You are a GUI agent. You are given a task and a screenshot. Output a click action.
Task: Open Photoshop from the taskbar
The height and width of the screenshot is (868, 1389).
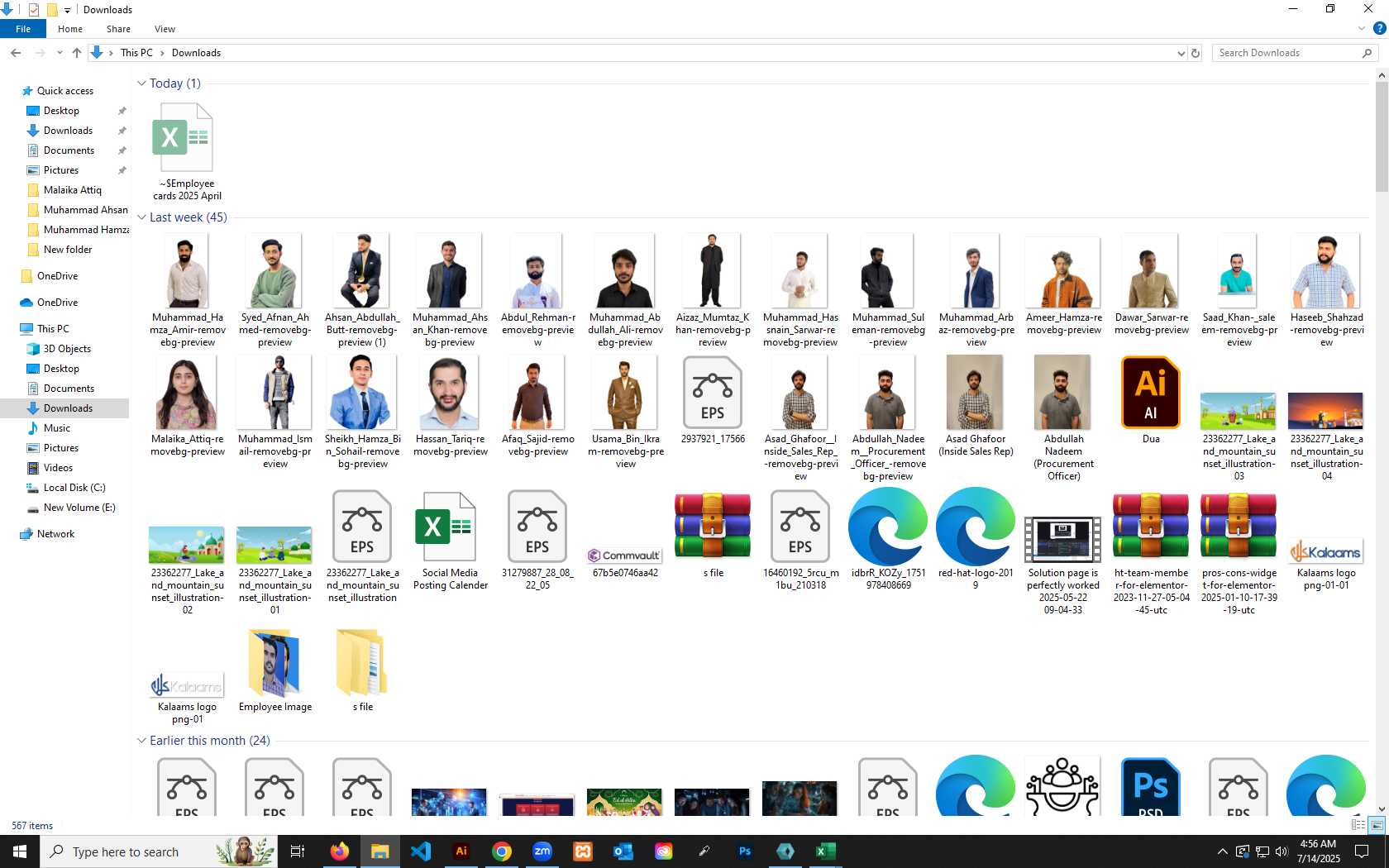[x=745, y=851]
